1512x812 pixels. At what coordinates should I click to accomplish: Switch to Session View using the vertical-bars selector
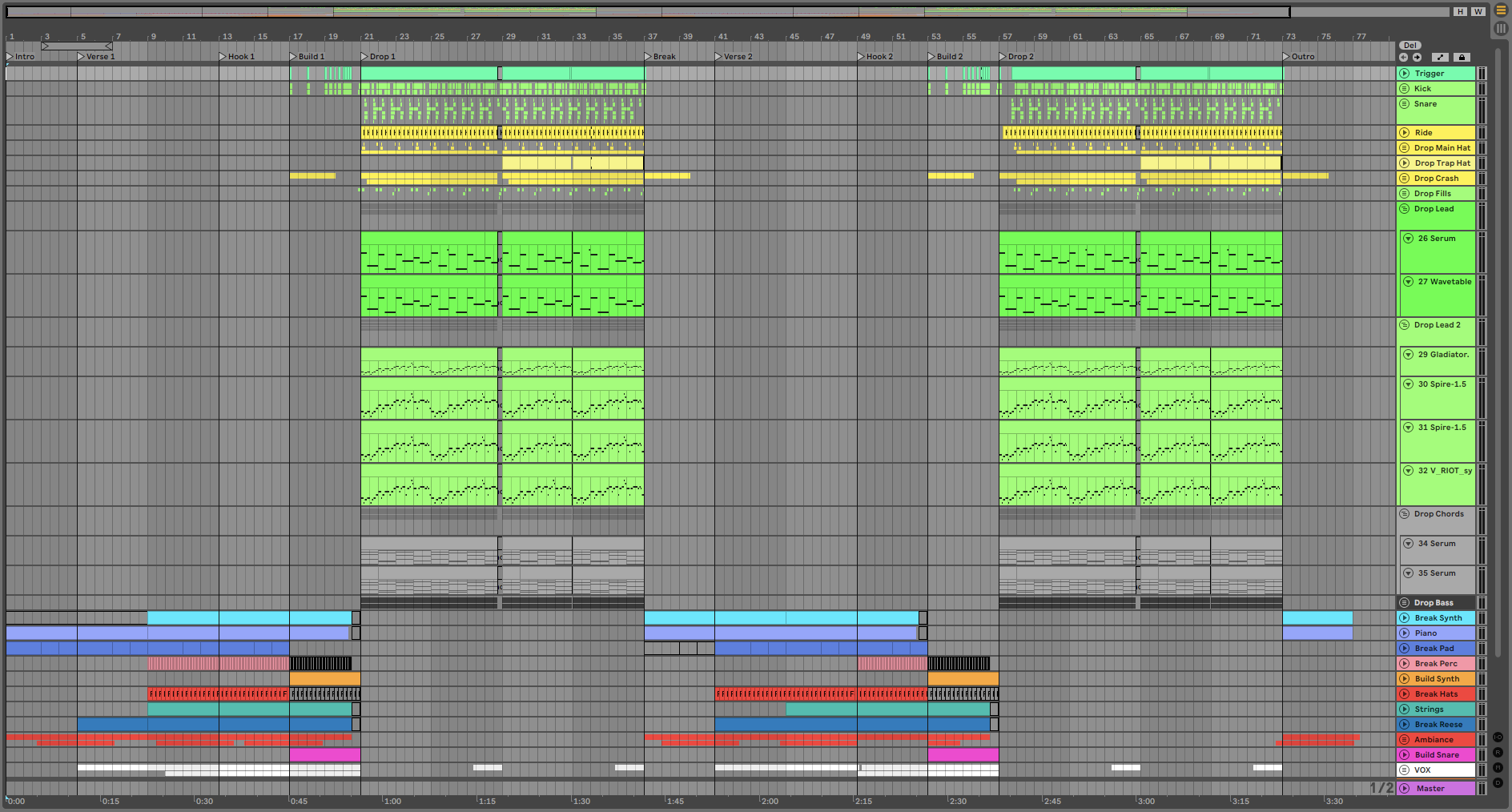pos(1501,28)
